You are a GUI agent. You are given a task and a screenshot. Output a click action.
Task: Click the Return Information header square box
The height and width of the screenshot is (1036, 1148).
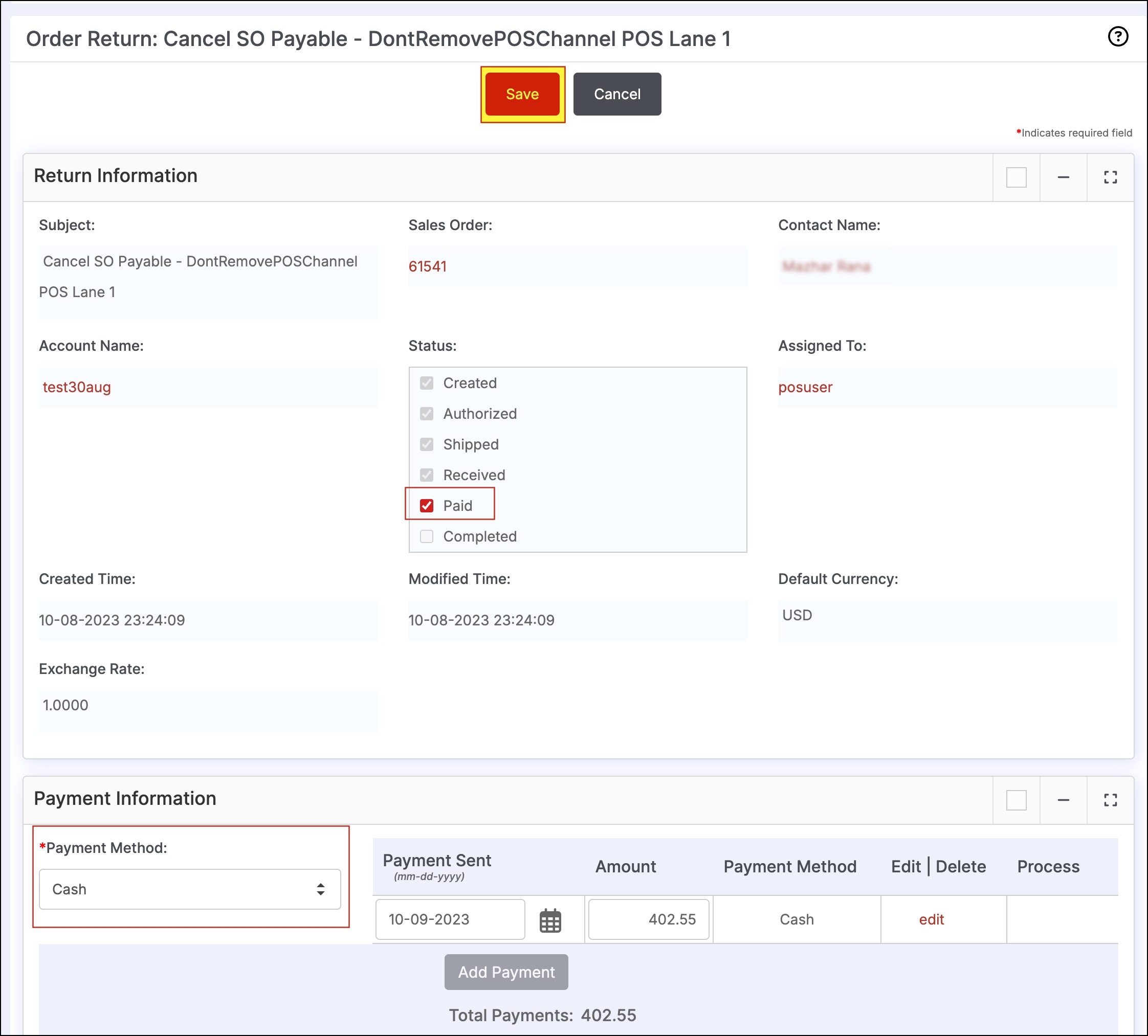tap(1016, 177)
